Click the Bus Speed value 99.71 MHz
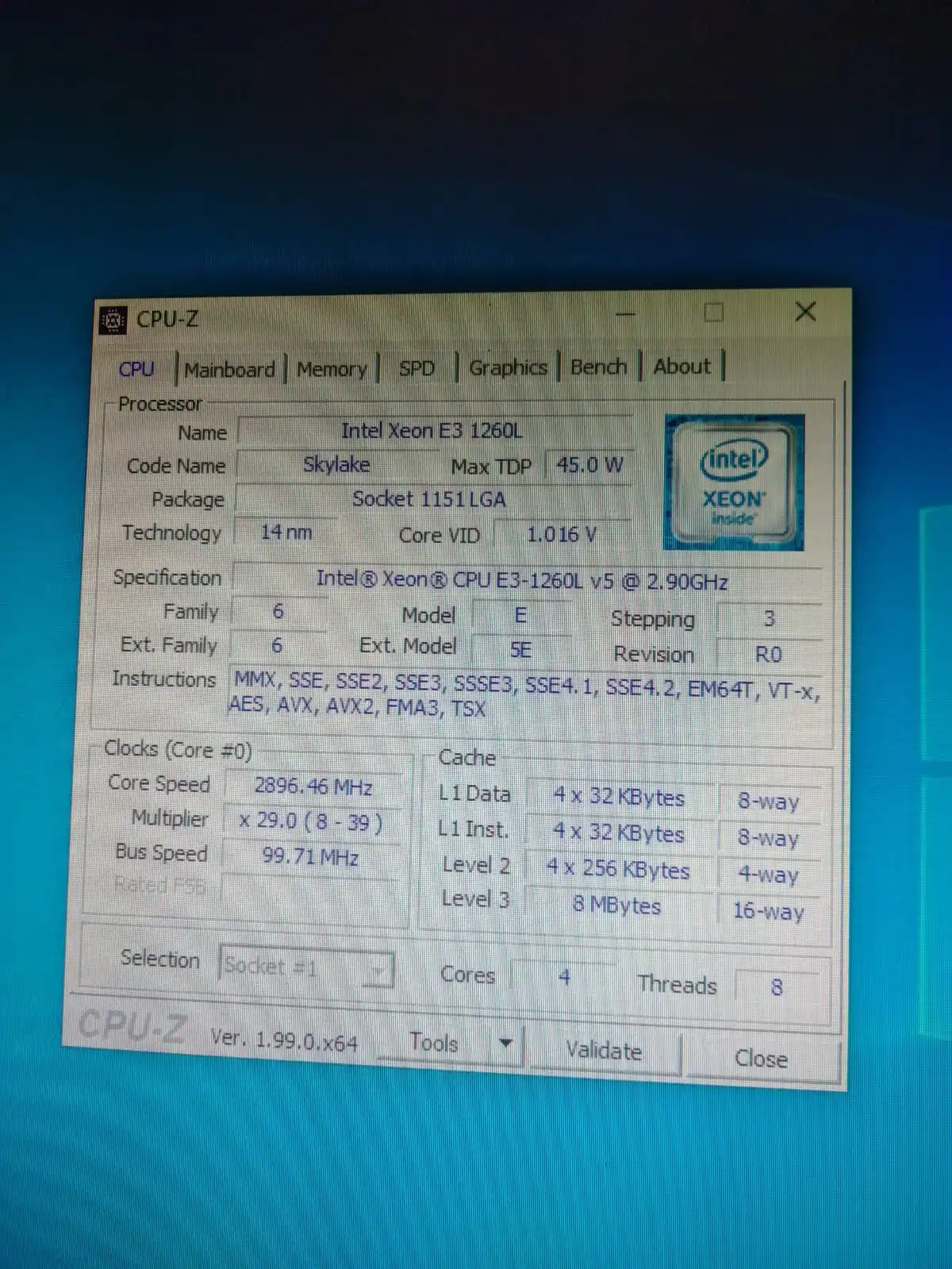 click(310, 857)
